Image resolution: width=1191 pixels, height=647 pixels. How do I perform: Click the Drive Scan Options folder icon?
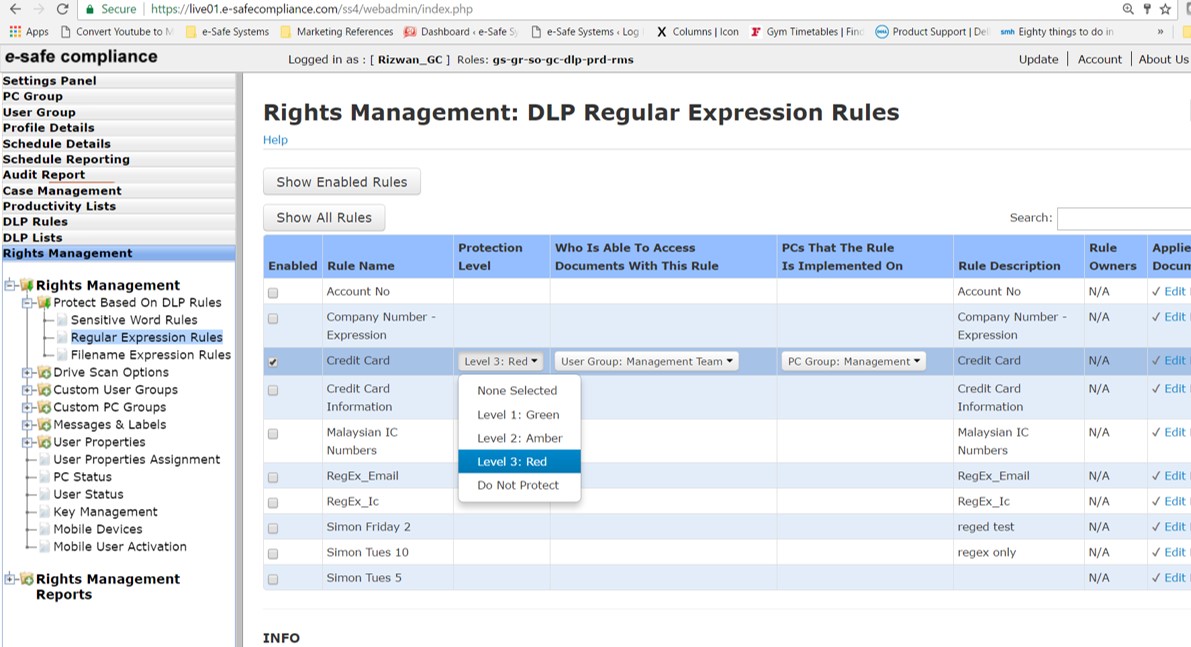coord(44,373)
